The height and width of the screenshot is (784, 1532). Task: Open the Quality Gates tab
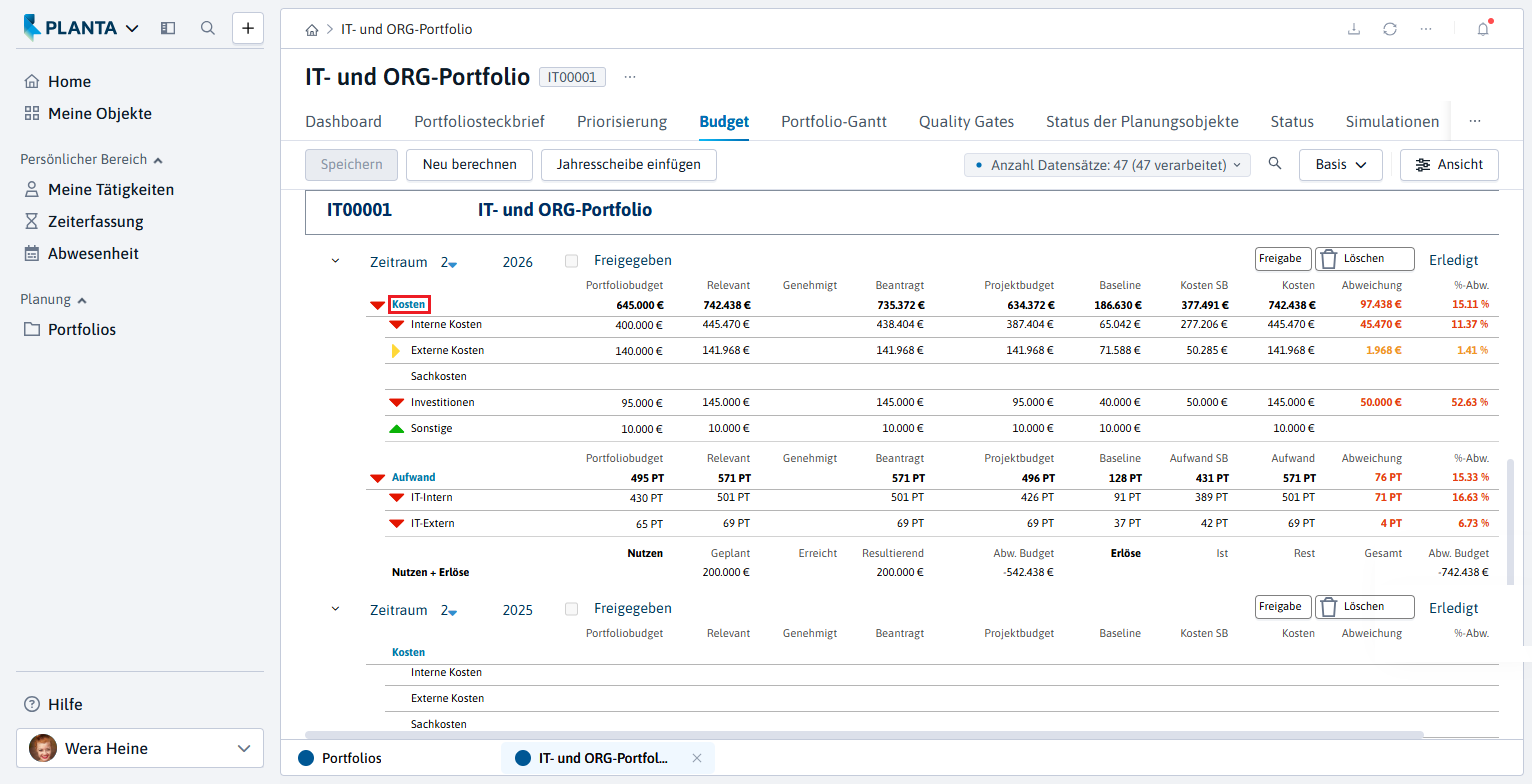coord(966,121)
